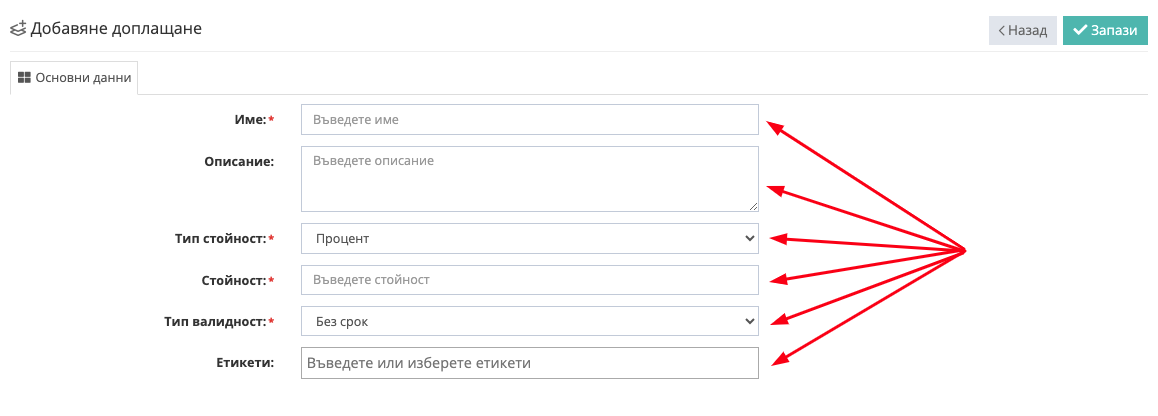Click the Етикети field label
1158x416 pixels.
244,362
